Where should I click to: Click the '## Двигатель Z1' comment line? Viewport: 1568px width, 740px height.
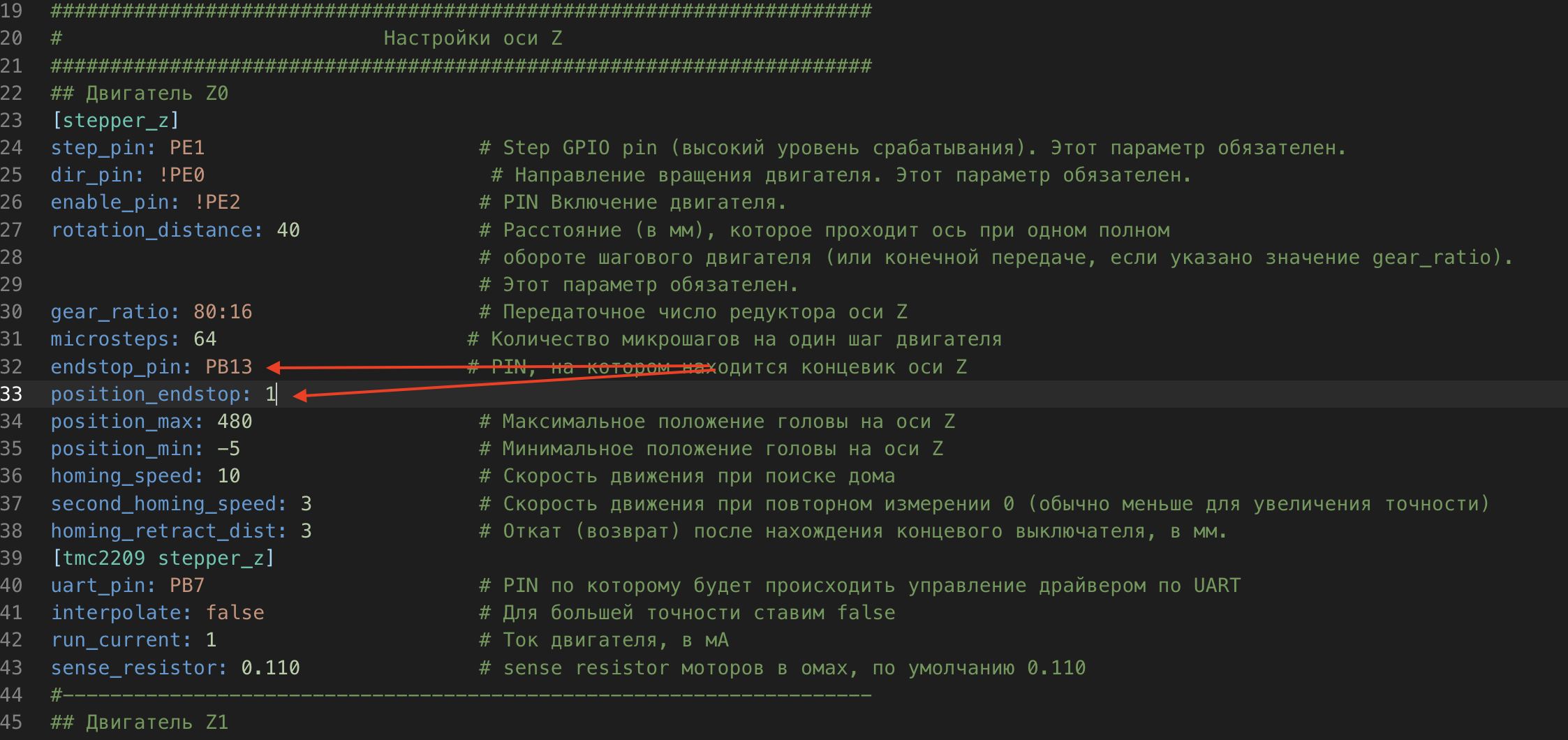[x=140, y=723]
